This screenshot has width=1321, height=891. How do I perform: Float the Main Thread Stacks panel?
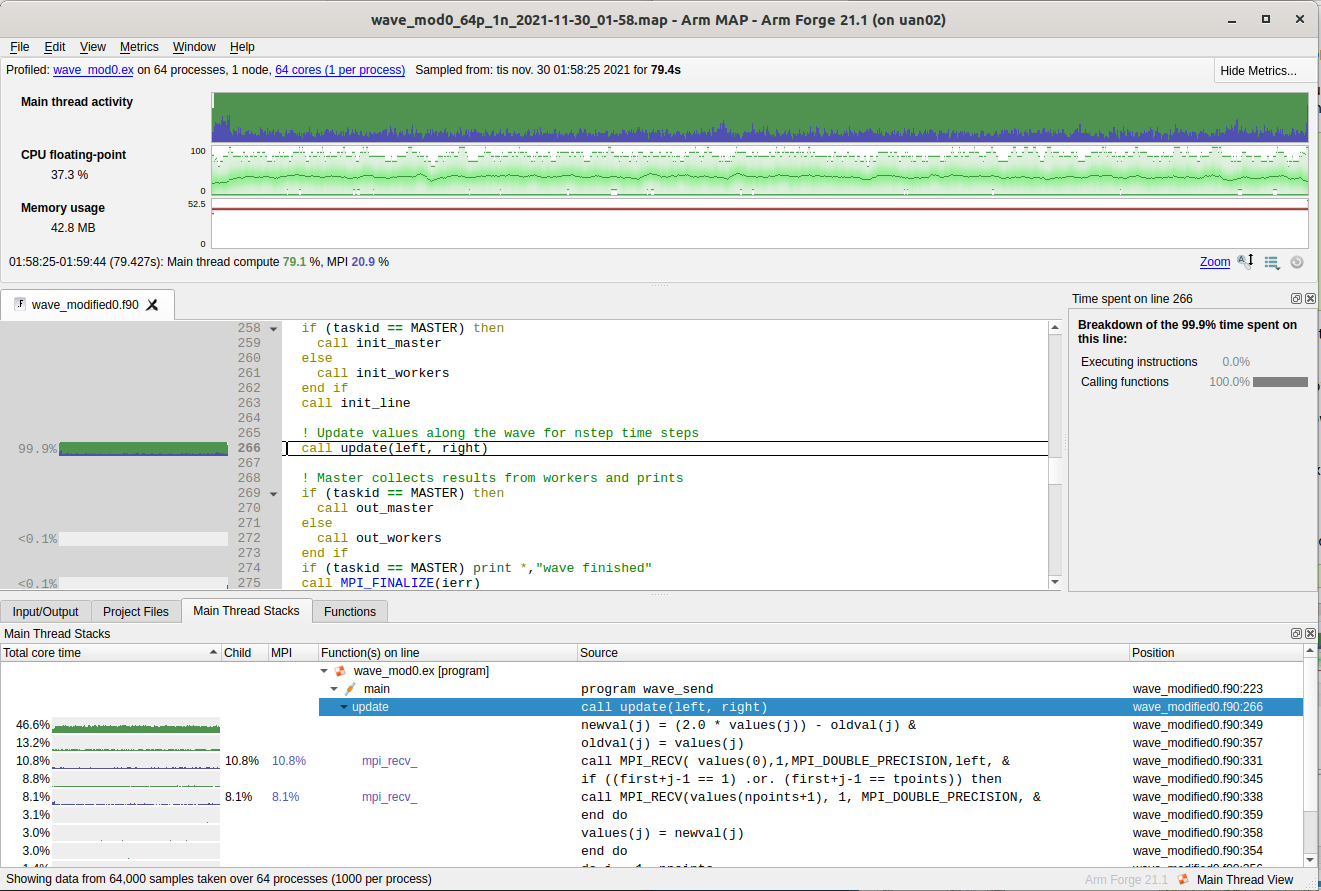[x=1296, y=634]
